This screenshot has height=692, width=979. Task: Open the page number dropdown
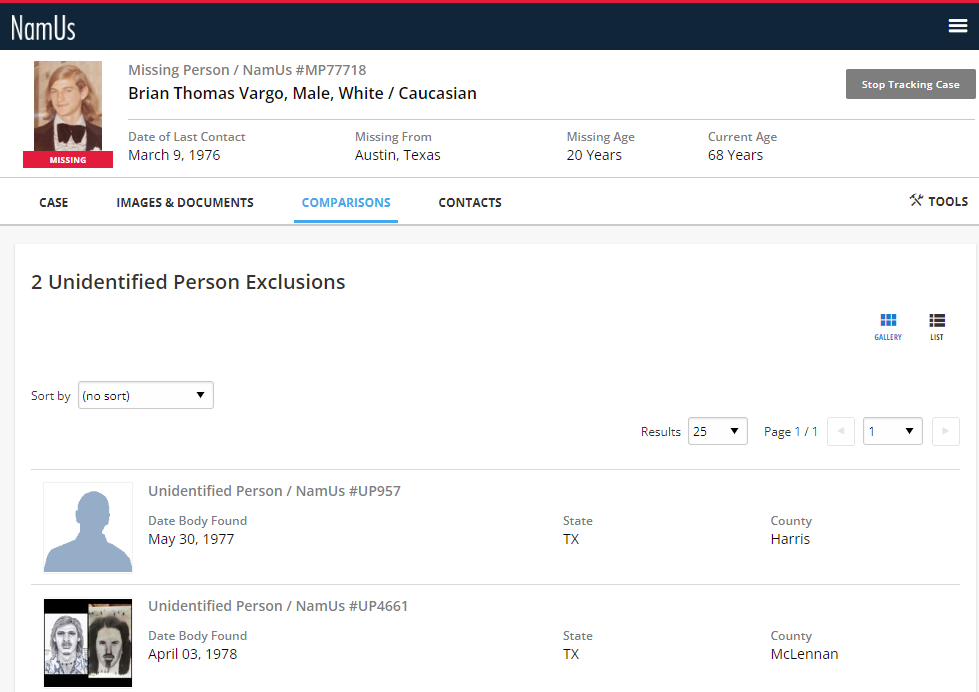[892, 431]
